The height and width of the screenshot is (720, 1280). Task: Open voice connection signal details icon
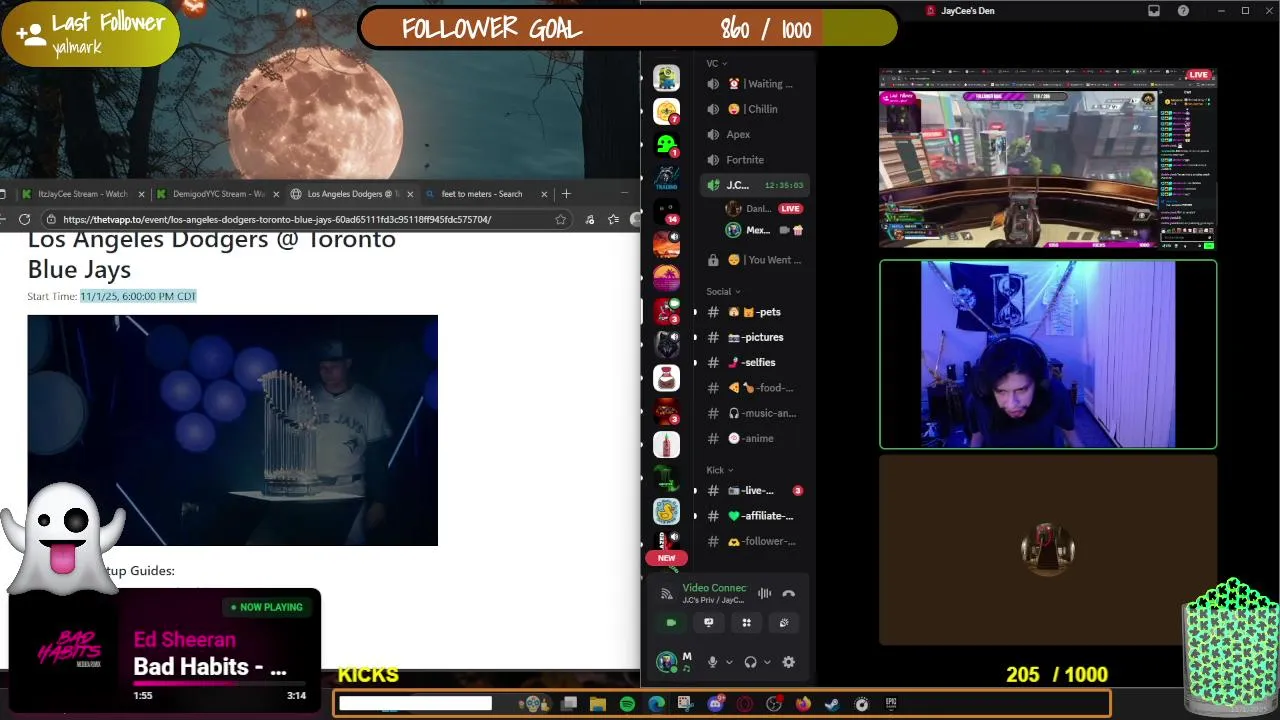click(x=667, y=594)
